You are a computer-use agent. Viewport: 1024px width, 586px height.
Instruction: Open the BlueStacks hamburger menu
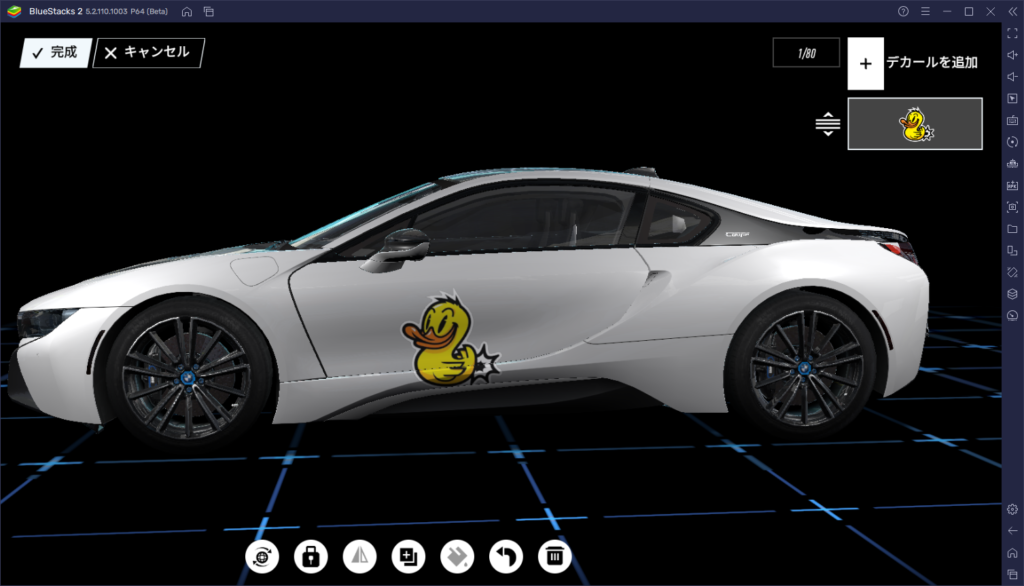(925, 10)
